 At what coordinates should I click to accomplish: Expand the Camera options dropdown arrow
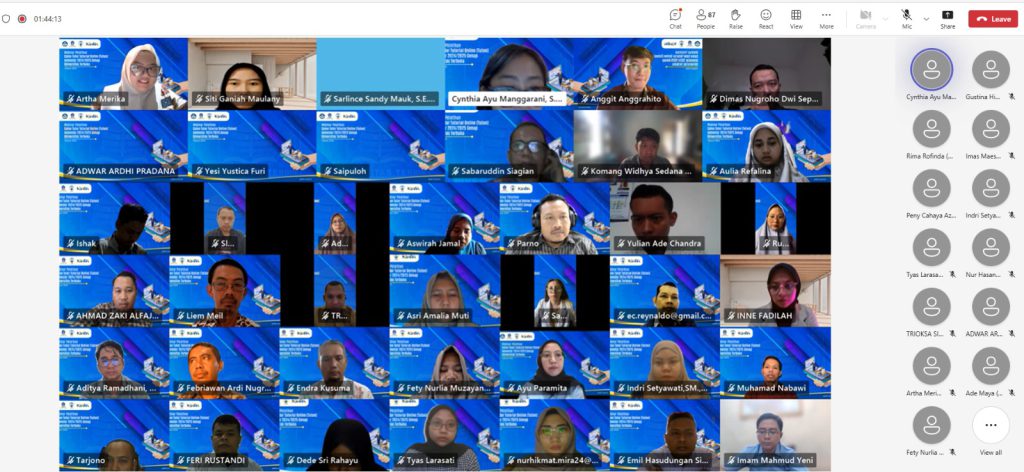click(885, 18)
